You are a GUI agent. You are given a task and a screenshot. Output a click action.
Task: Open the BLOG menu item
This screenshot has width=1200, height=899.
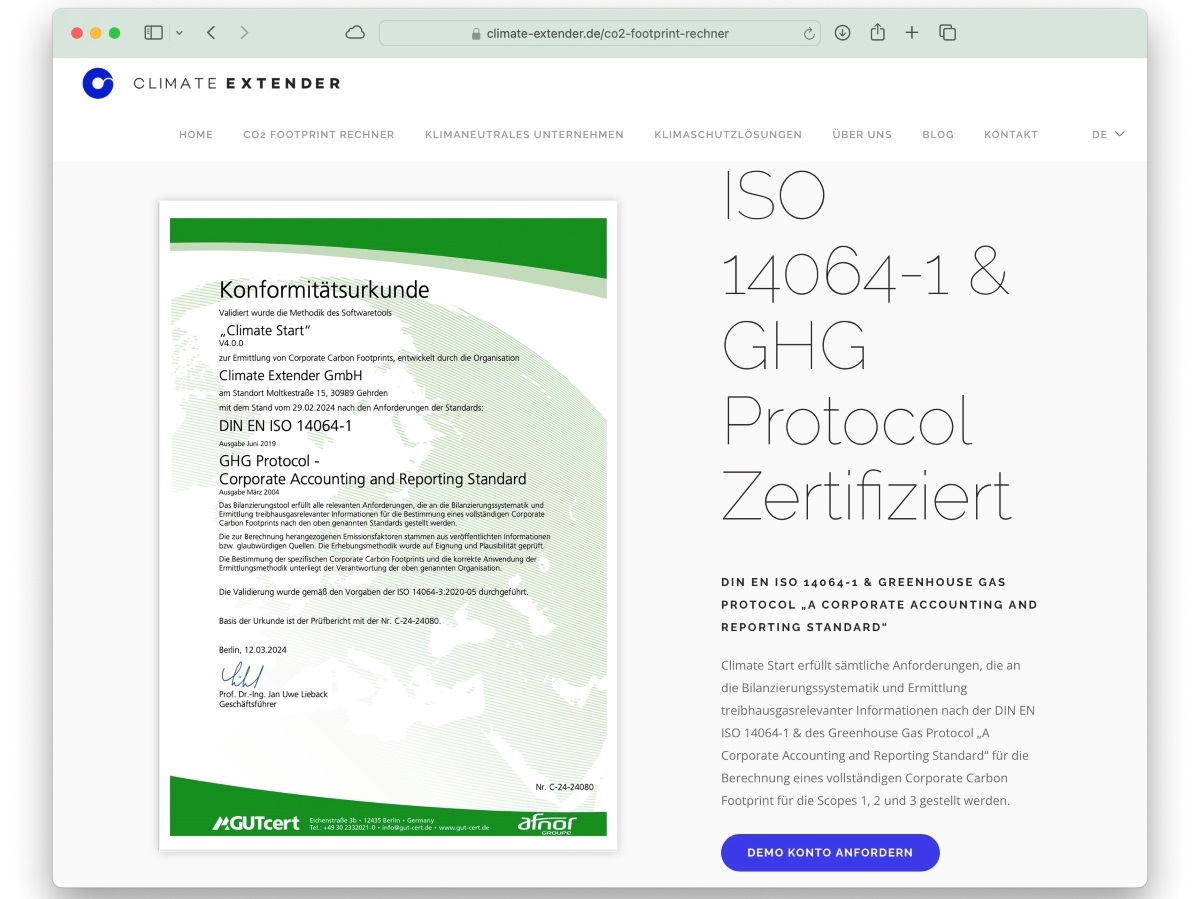click(x=938, y=135)
